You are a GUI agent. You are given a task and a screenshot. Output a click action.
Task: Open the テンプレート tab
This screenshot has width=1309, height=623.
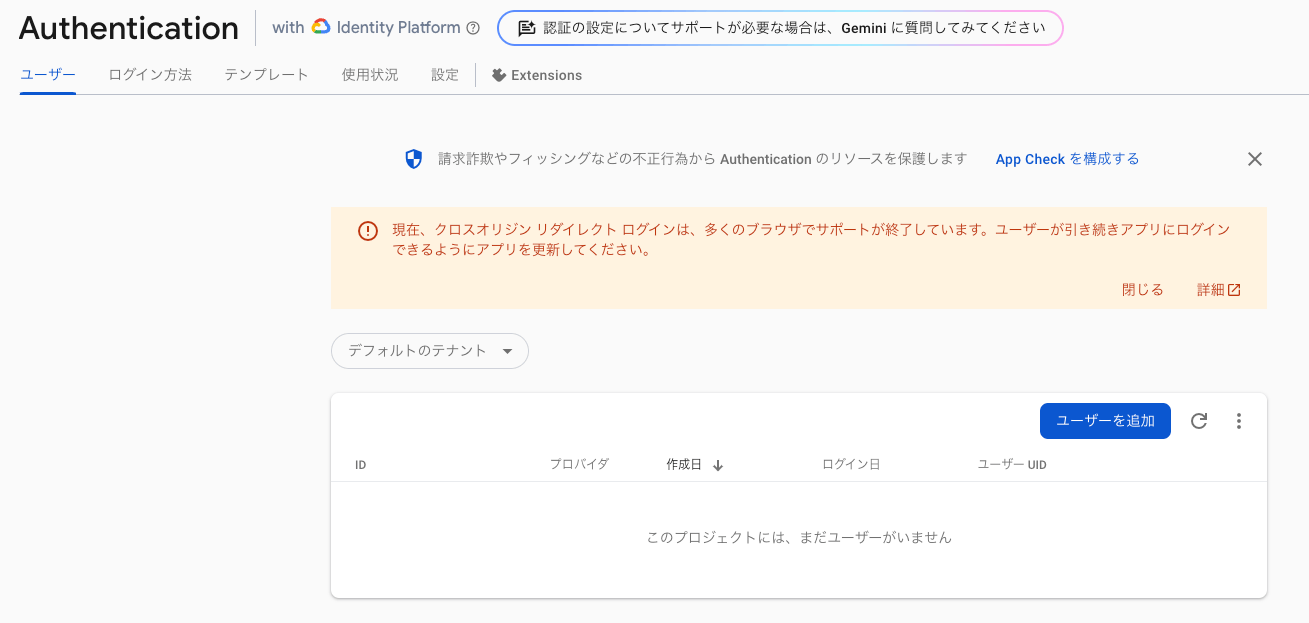266,75
